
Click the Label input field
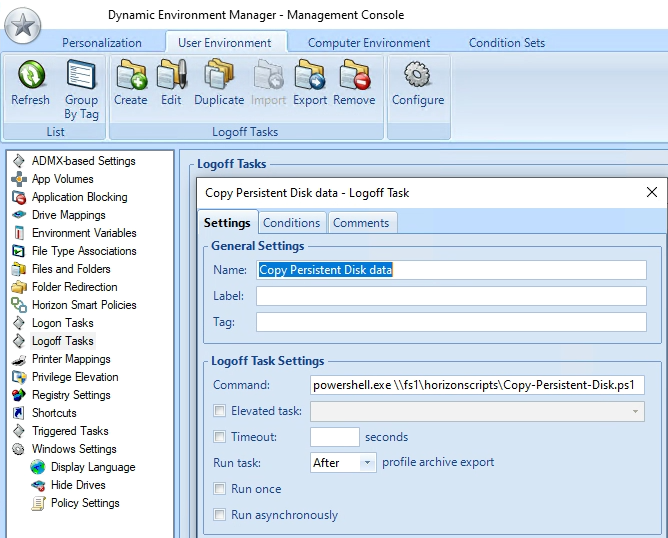click(x=451, y=296)
